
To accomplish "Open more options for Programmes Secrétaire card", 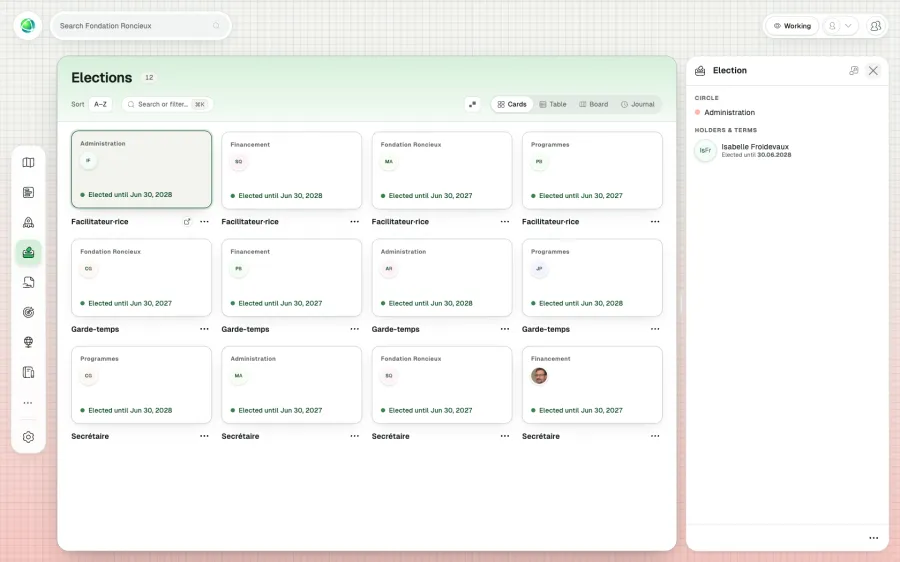I will [x=204, y=436].
